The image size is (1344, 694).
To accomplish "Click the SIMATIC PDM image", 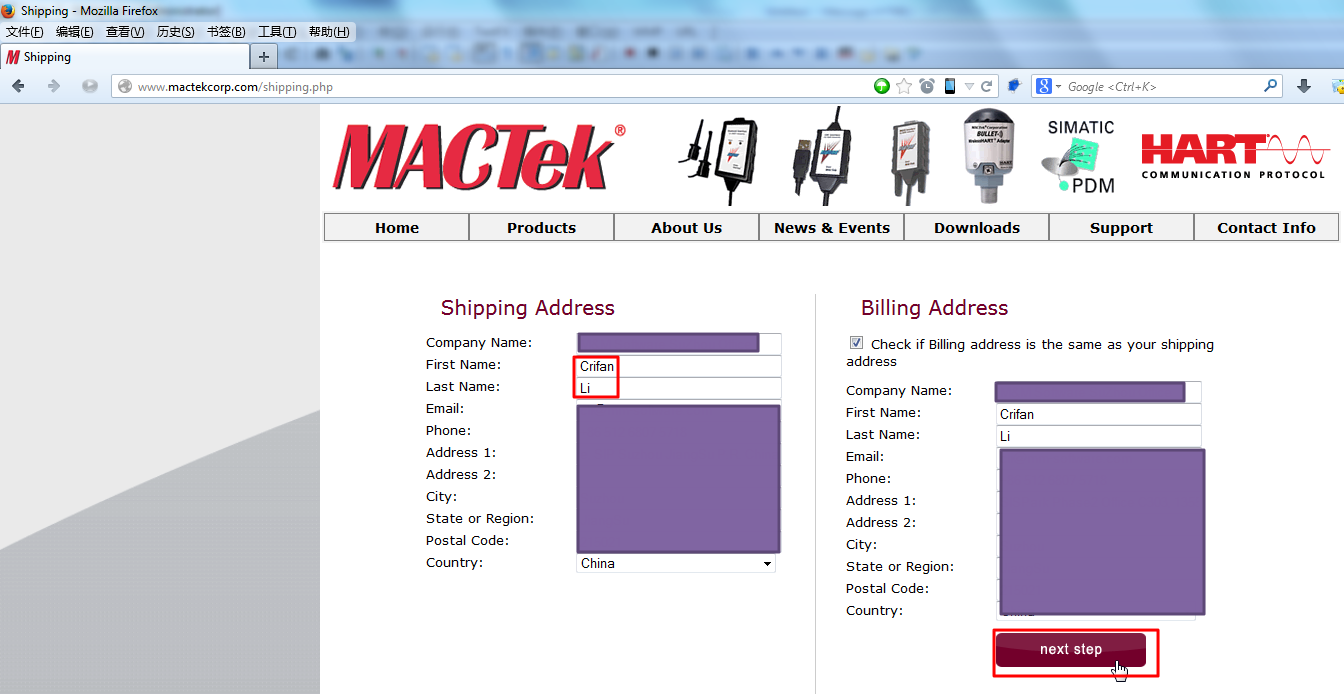I will (x=1079, y=156).
